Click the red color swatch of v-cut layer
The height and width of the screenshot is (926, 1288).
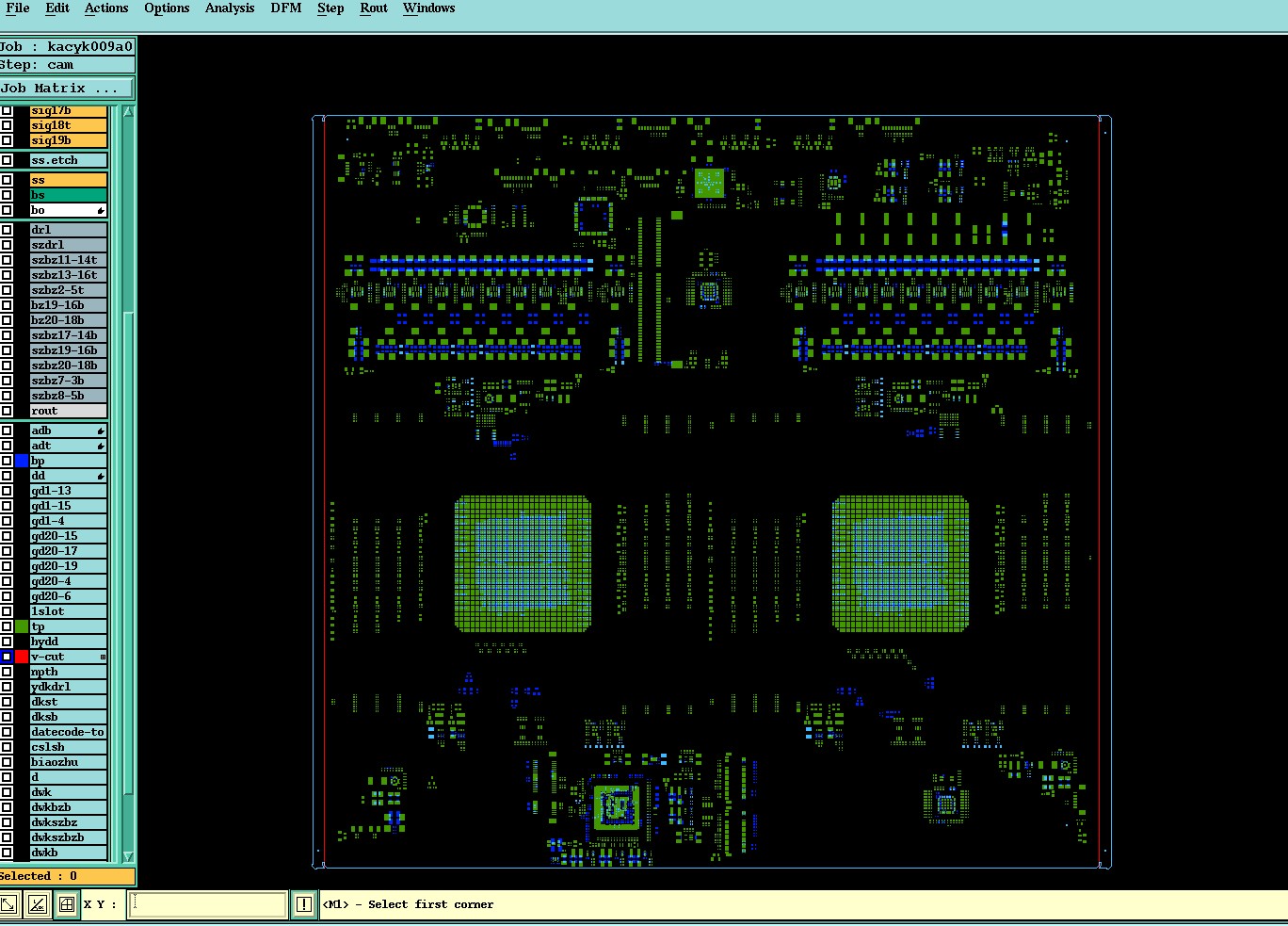pos(22,657)
